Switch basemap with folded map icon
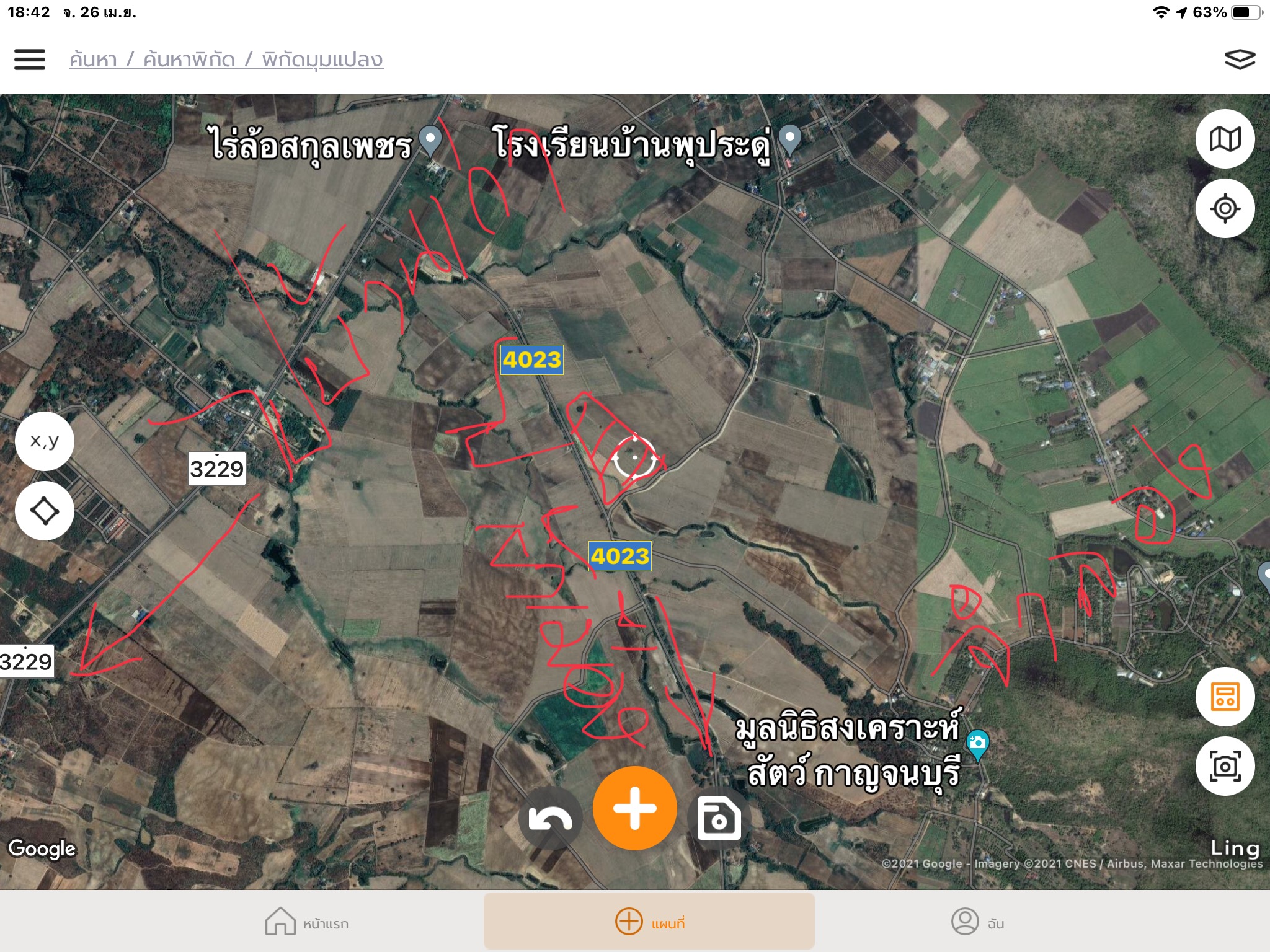1270x952 pixels. (x=1225, y=139)
